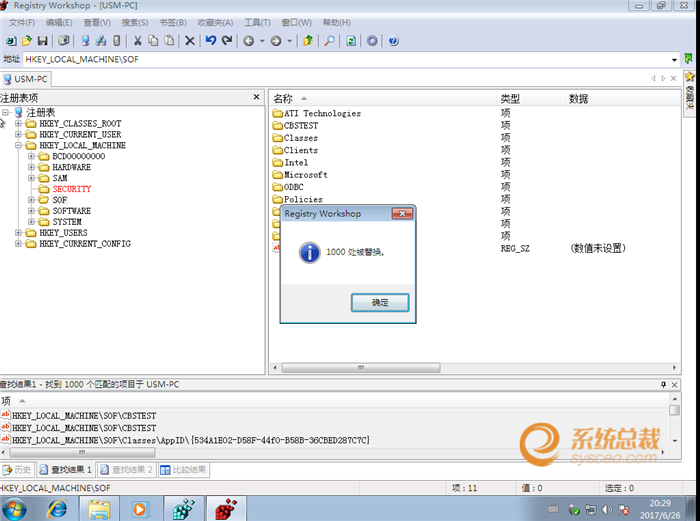The height and width of the screenshot is (521, 700).
Task: Expand the HARDWARE tree node
Action: pyautogui.click(x=31, y=167)
